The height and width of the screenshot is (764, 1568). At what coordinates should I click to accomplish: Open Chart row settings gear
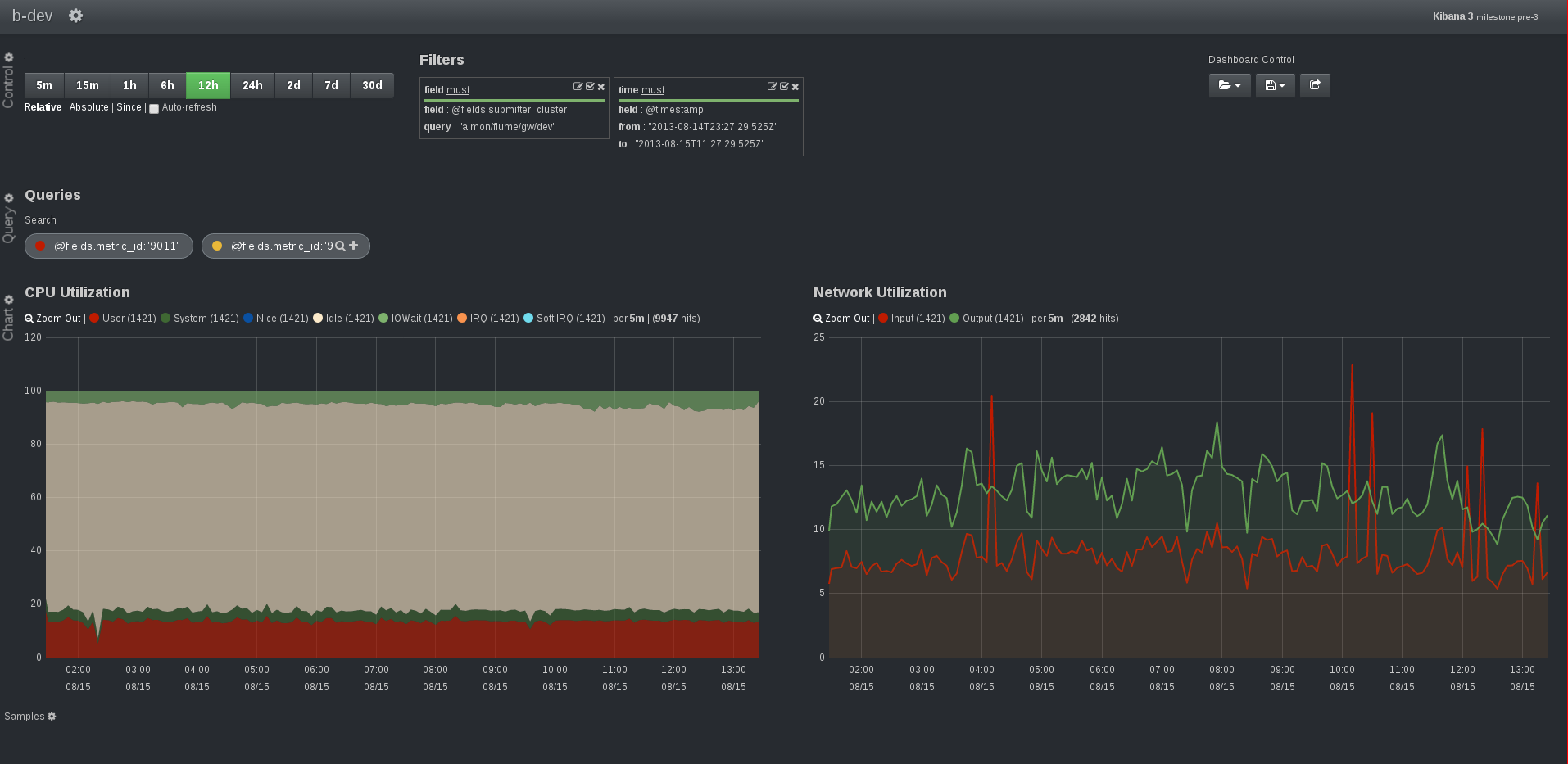(9, 300)
